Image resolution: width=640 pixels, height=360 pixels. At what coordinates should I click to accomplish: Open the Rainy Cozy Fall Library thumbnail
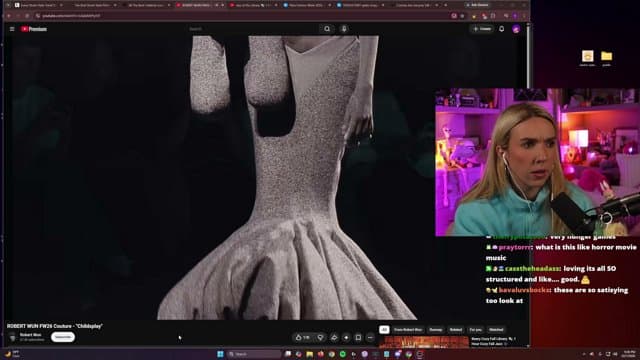[424, 342]
